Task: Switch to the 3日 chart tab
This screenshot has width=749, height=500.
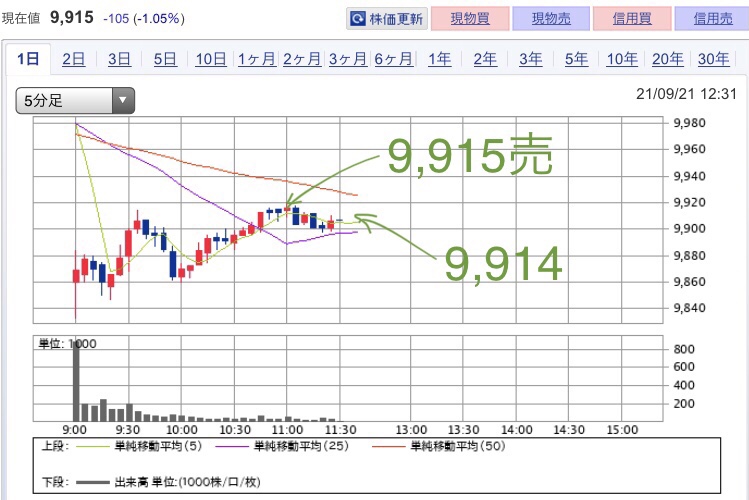Action: 119,59
